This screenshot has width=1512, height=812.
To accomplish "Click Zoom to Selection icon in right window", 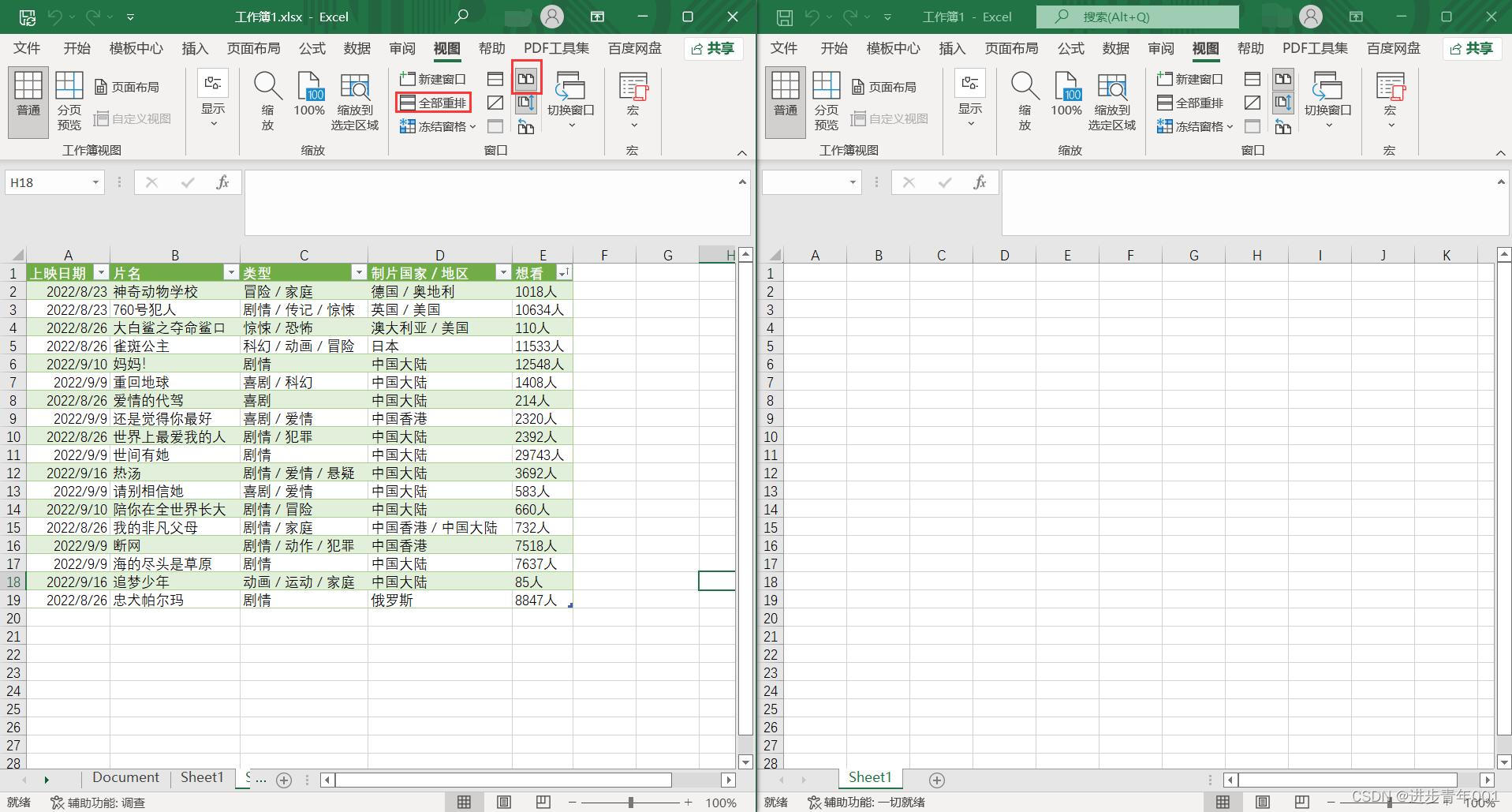I will pyautogui.click(x=1112, y=101).
